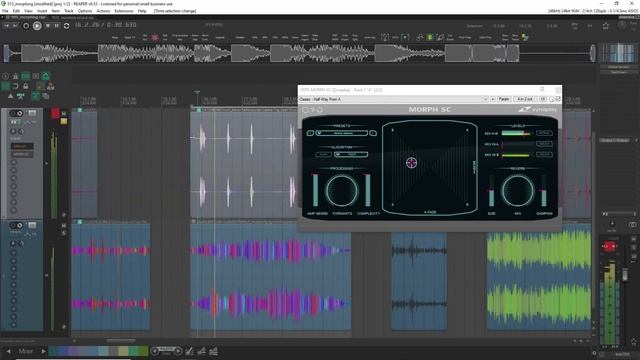Click the red star icon in top toolbar
This screenshot has width=640, height=360.
click(x=155, y=38)
